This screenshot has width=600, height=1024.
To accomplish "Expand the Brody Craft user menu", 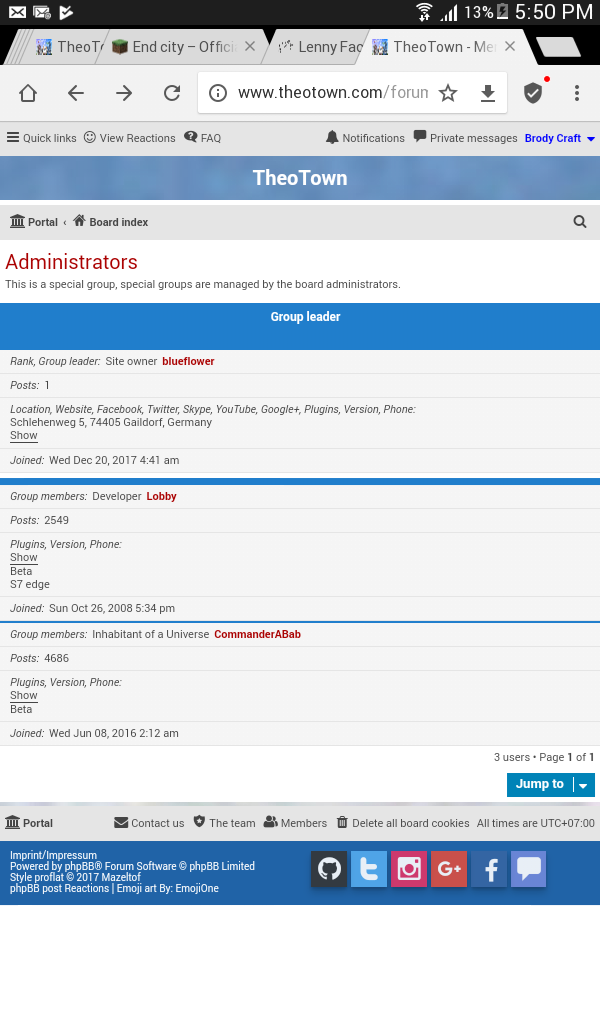I will (x=560, y=138).
